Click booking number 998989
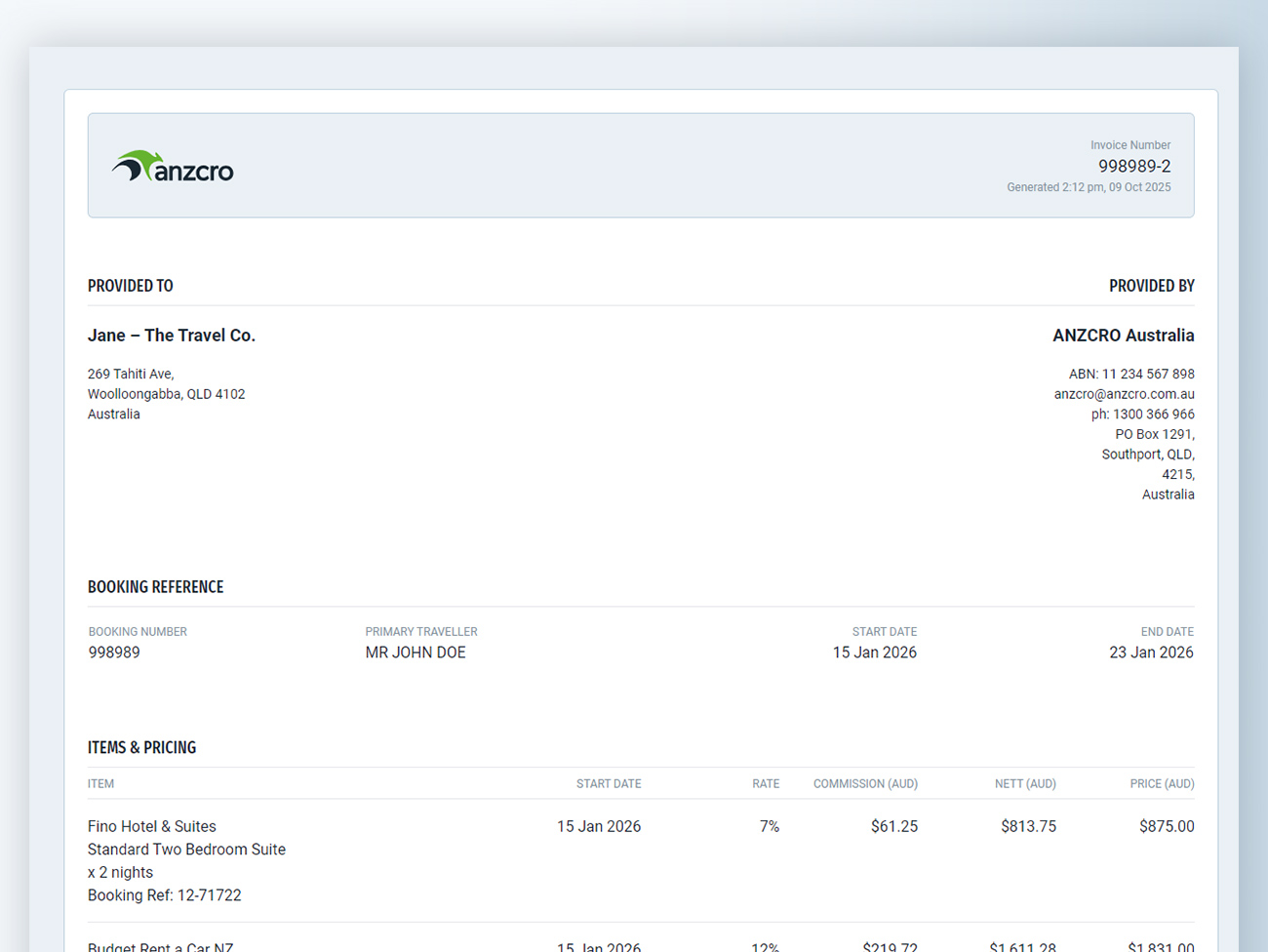The image size is (1268, 952). point(114,653)
